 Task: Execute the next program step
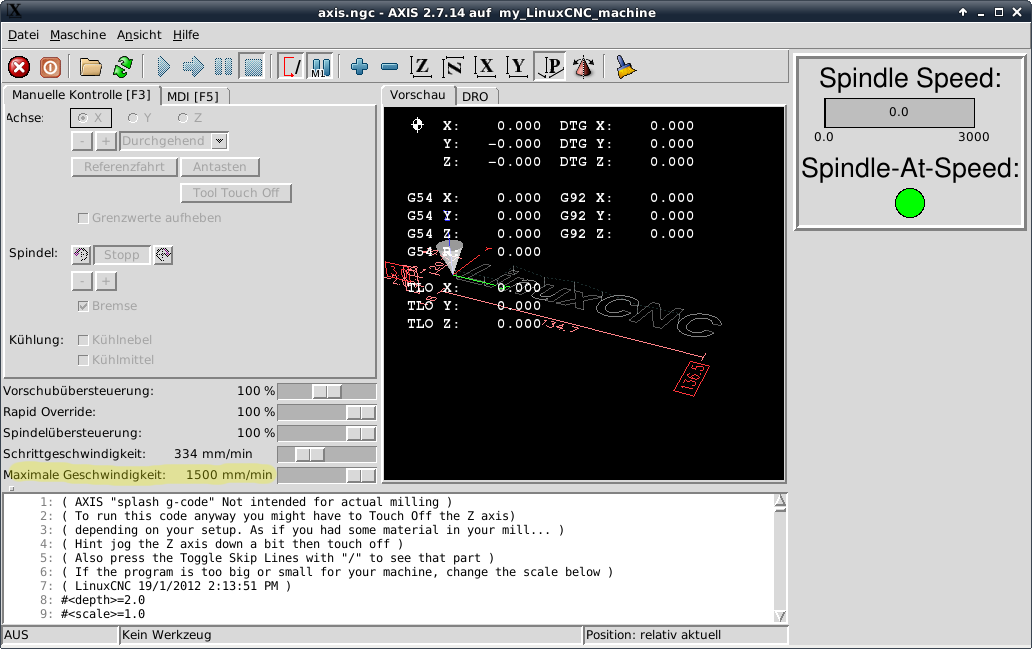[194, 67]
